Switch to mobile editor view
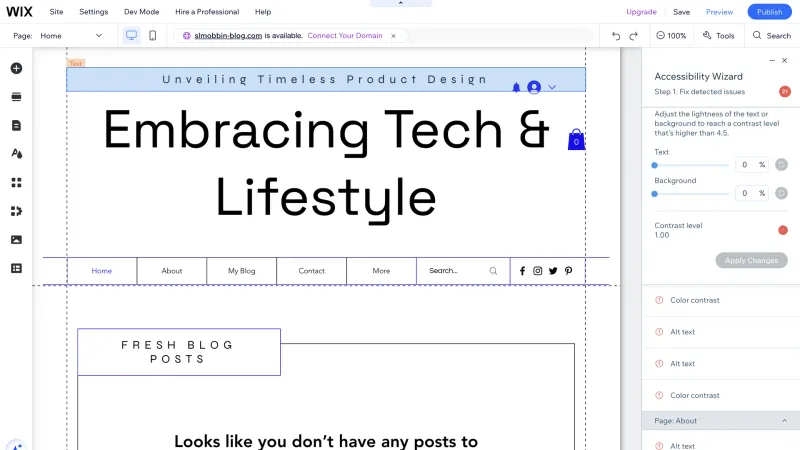This screenshot has height=450, width=800. coord(153,36)
